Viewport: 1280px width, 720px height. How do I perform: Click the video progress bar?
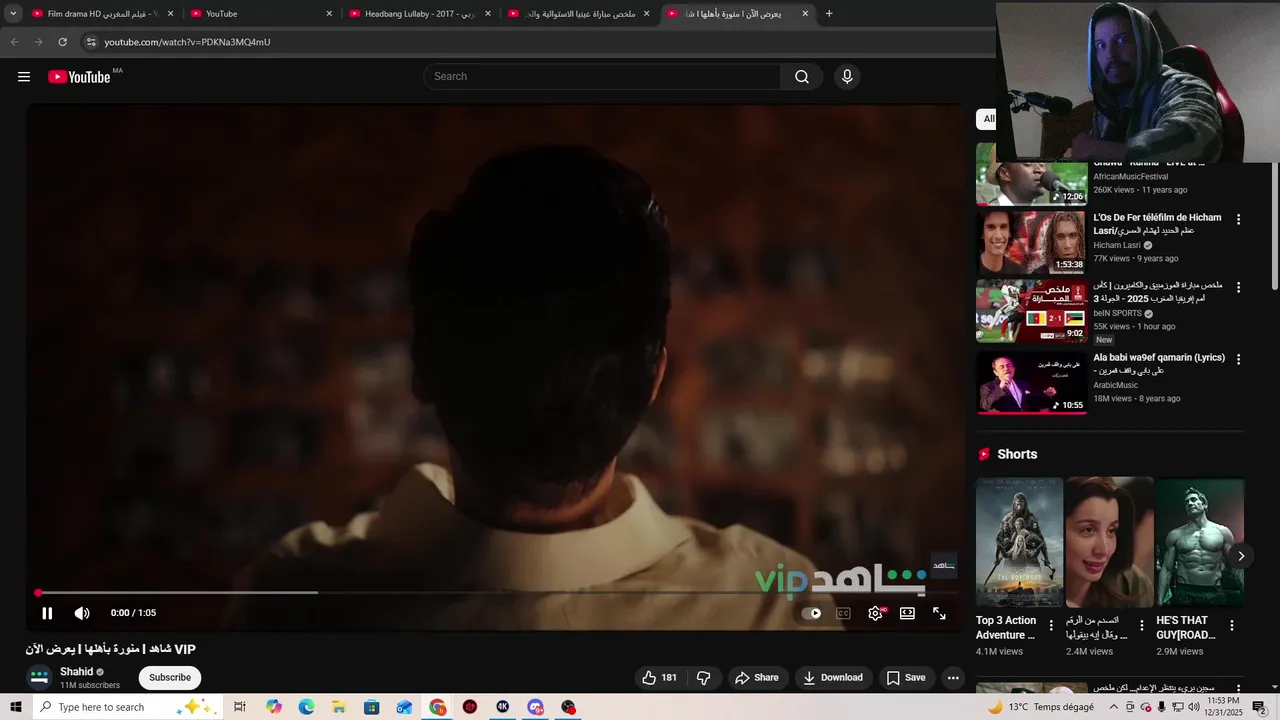click(x=494, y=593)
